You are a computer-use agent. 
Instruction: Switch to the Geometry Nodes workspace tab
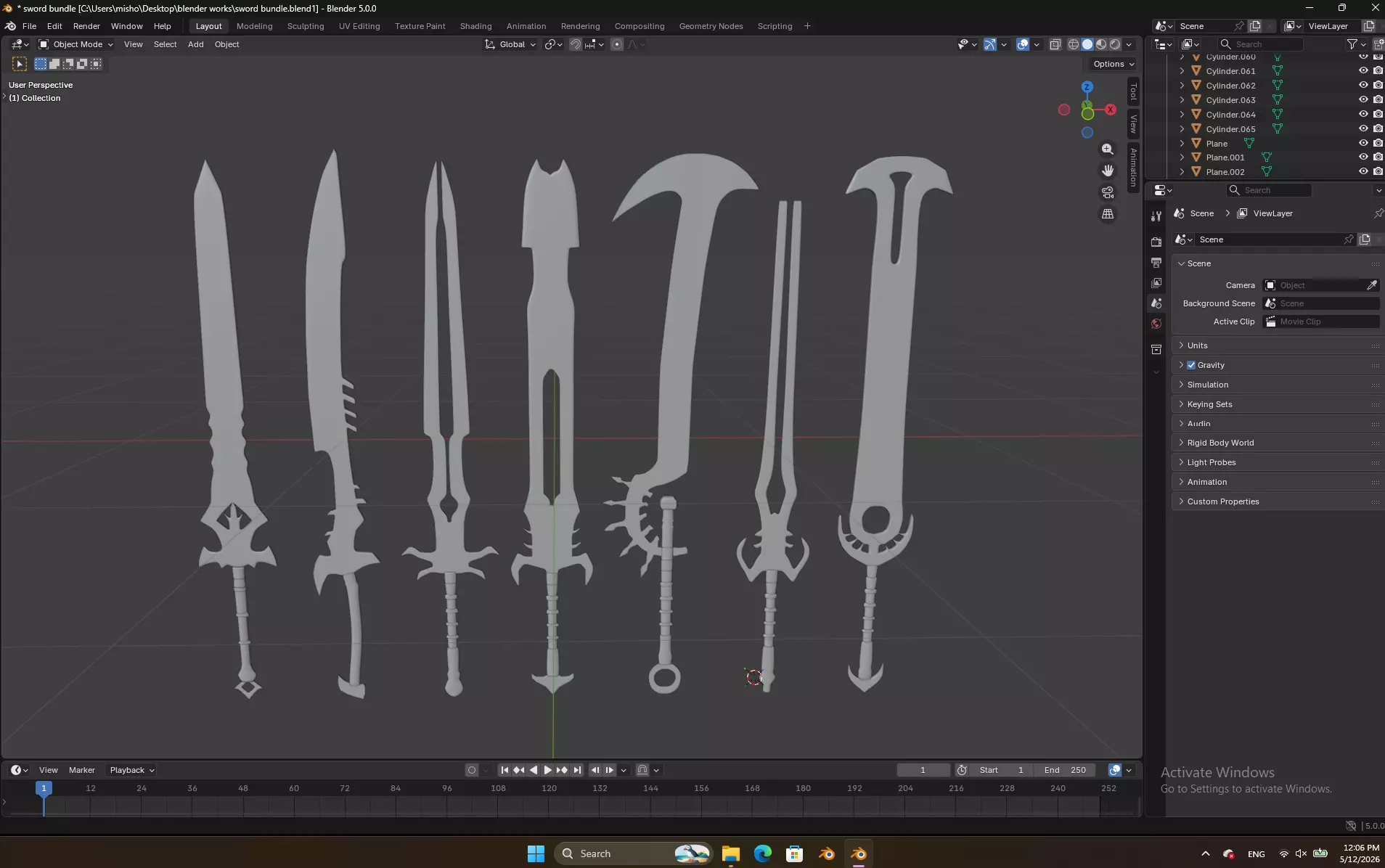711,26
